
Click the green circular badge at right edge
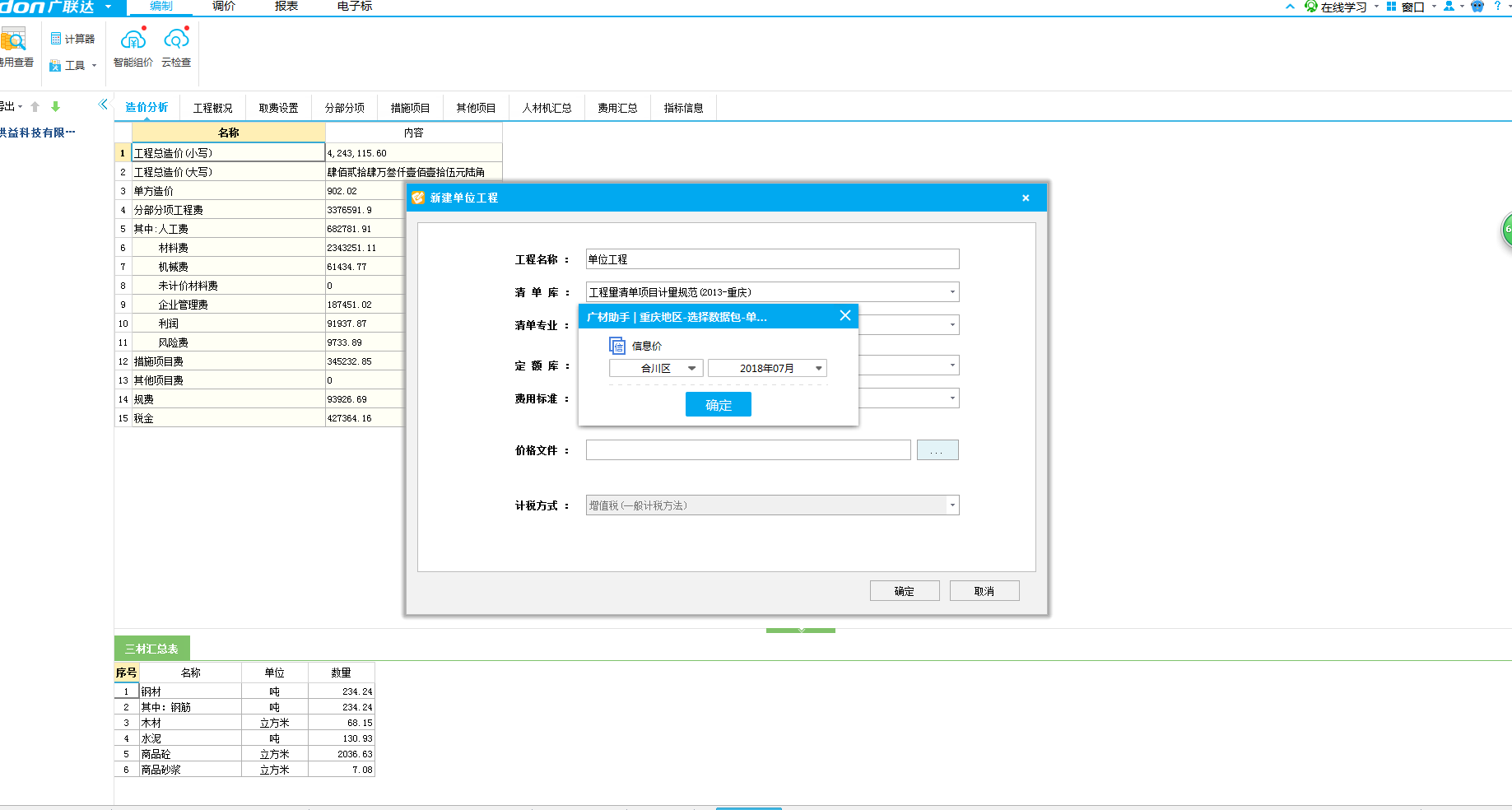pyautogui.click(x=1506, y=230)
